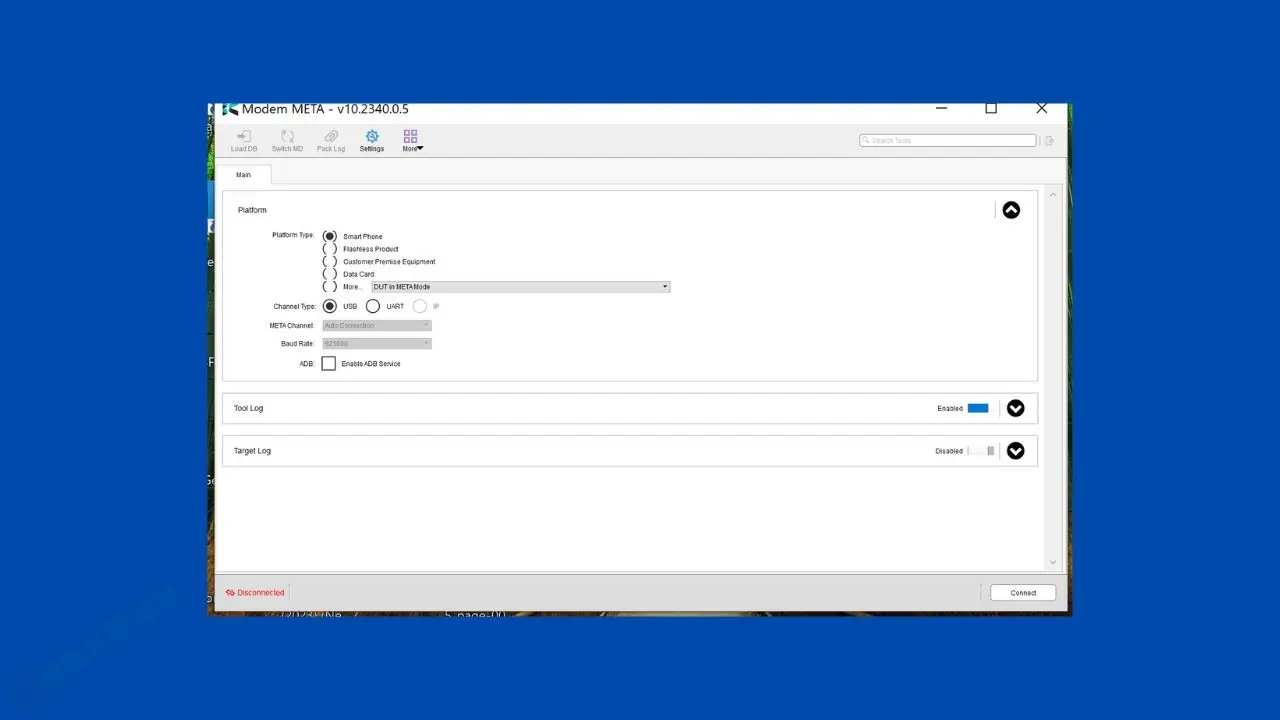
Task: Click the Enable ADB Service label
Action: click(371, 364)
